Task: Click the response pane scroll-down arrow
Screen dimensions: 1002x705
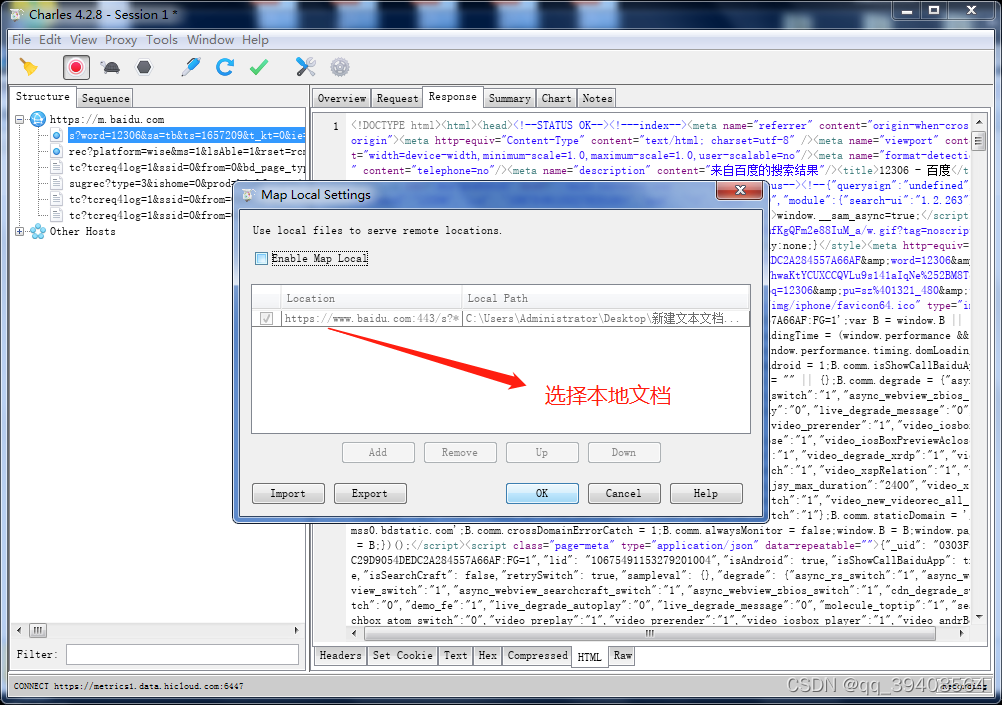Action: (979, 617)
